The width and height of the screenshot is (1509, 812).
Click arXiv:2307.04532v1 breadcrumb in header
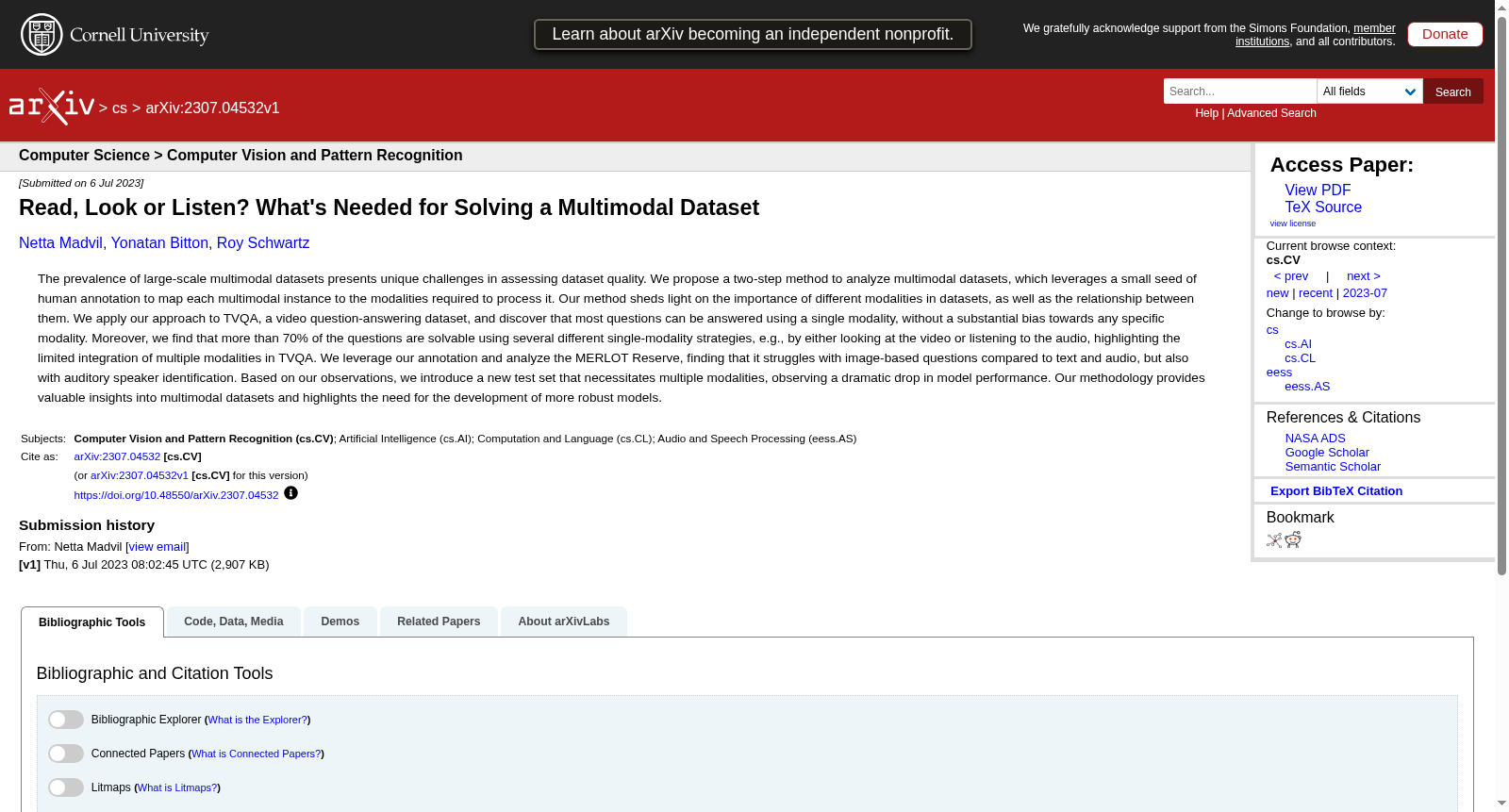tap(212, 108)
